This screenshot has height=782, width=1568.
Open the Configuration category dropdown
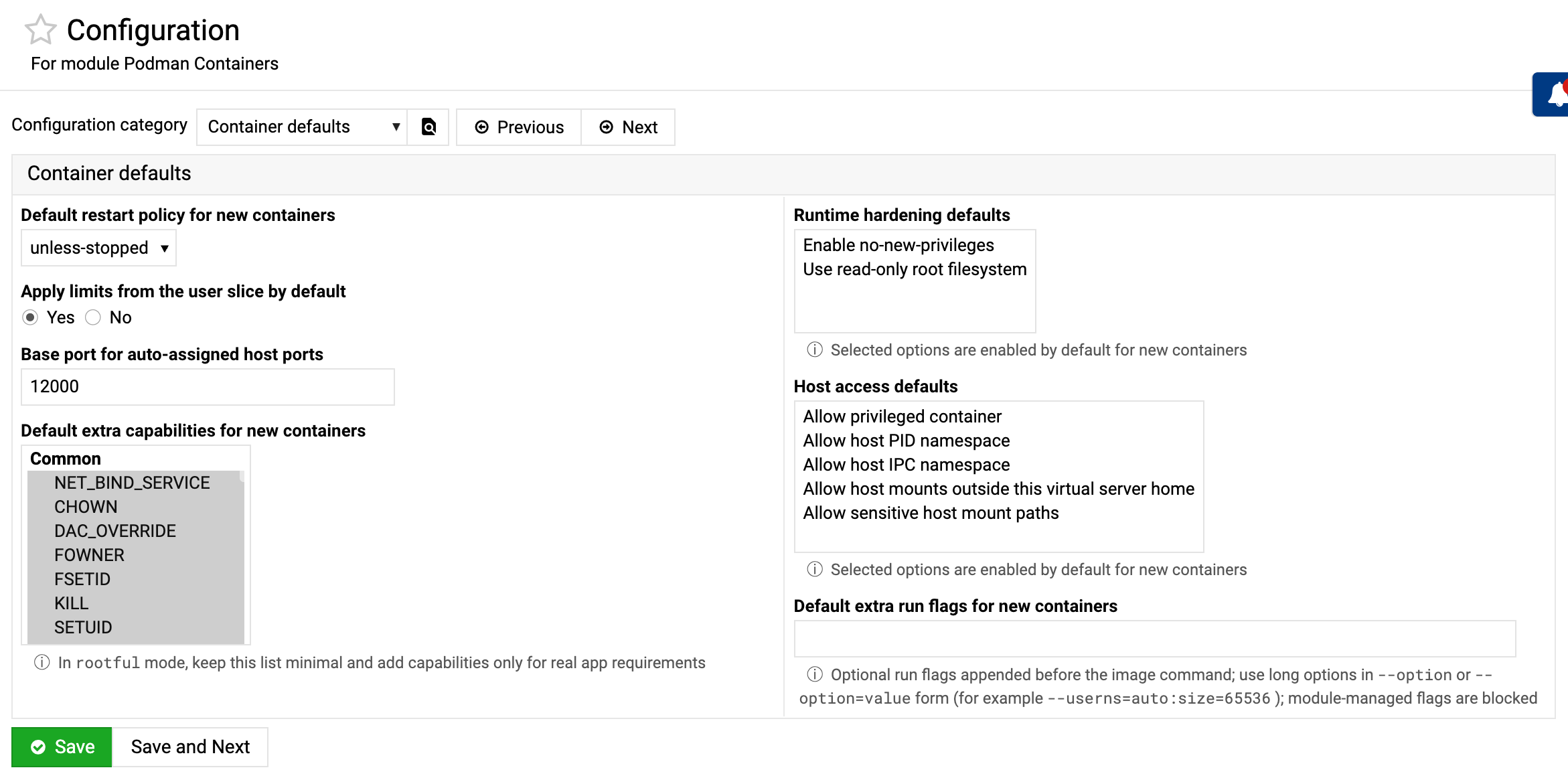coord(302,127)
